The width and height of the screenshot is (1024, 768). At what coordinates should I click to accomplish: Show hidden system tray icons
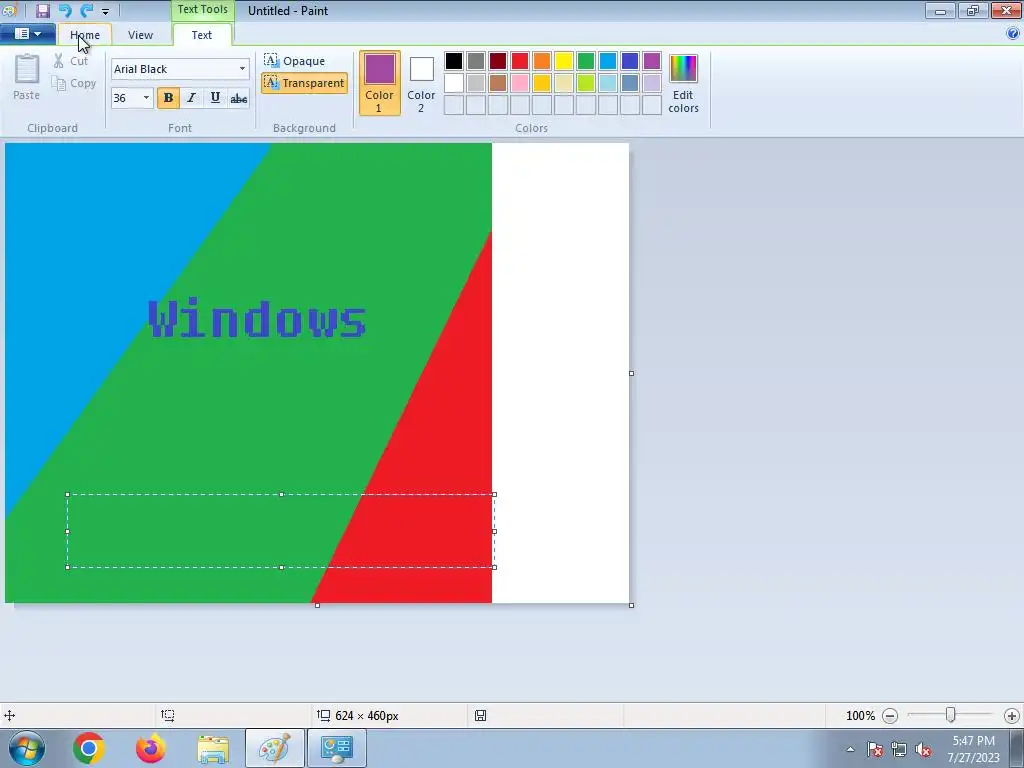click(850, 749)
